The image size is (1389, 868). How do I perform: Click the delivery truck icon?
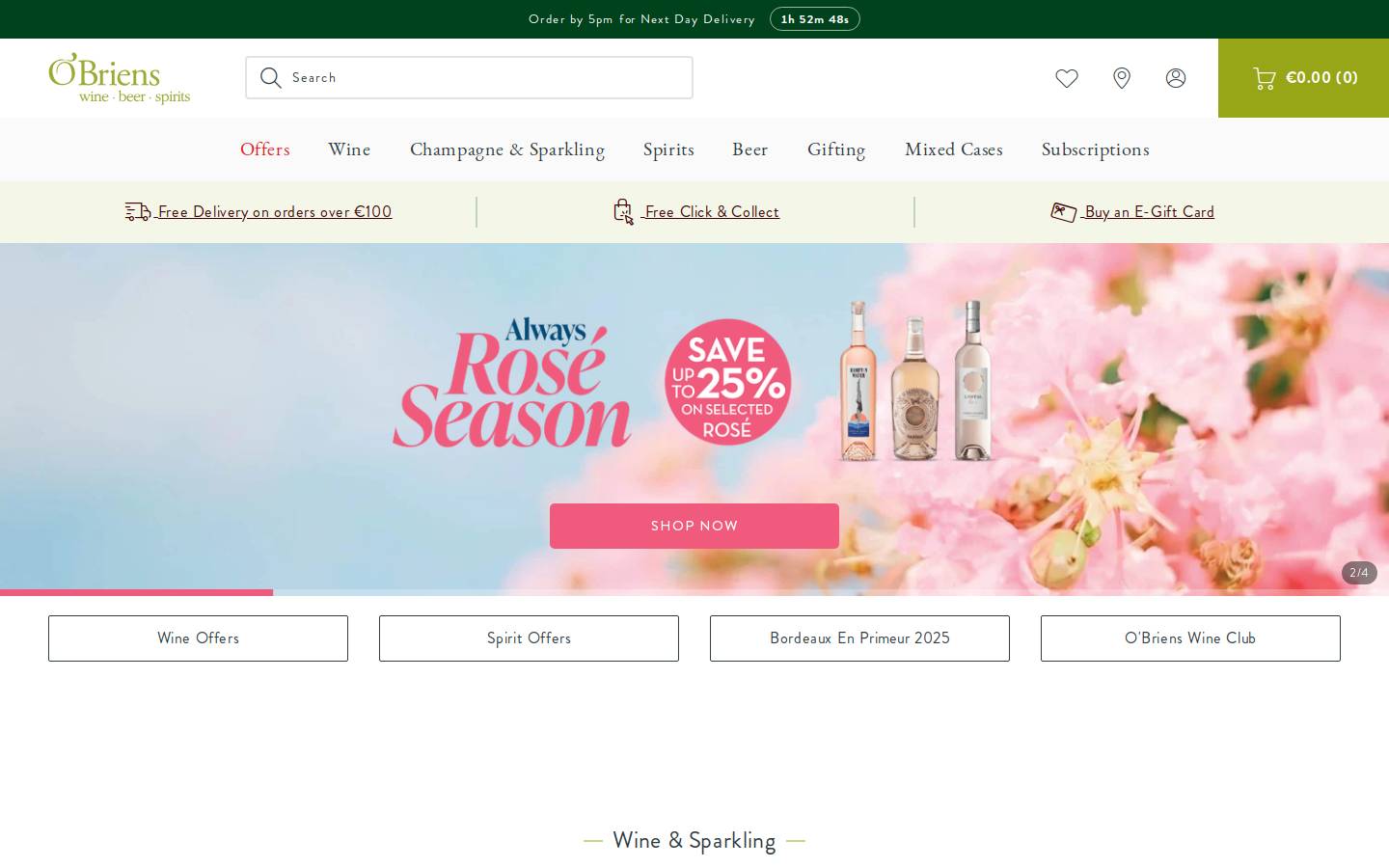[x=138, y=211]
